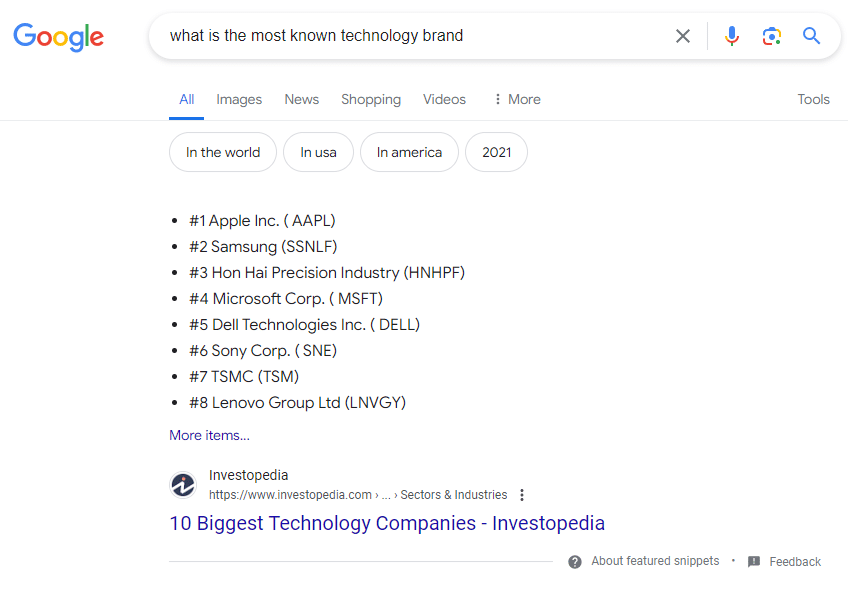848x600 pixels.
Task: Expand the More search categories menu
Action: pyautogui.click(x=516, y=99)
